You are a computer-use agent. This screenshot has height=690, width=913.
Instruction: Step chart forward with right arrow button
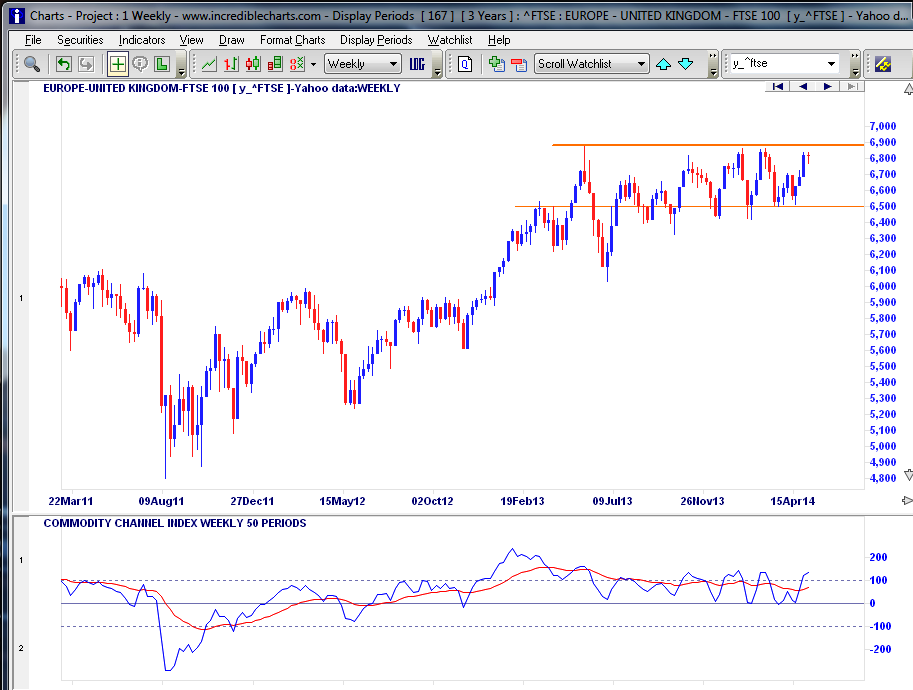tap(827, 86)
